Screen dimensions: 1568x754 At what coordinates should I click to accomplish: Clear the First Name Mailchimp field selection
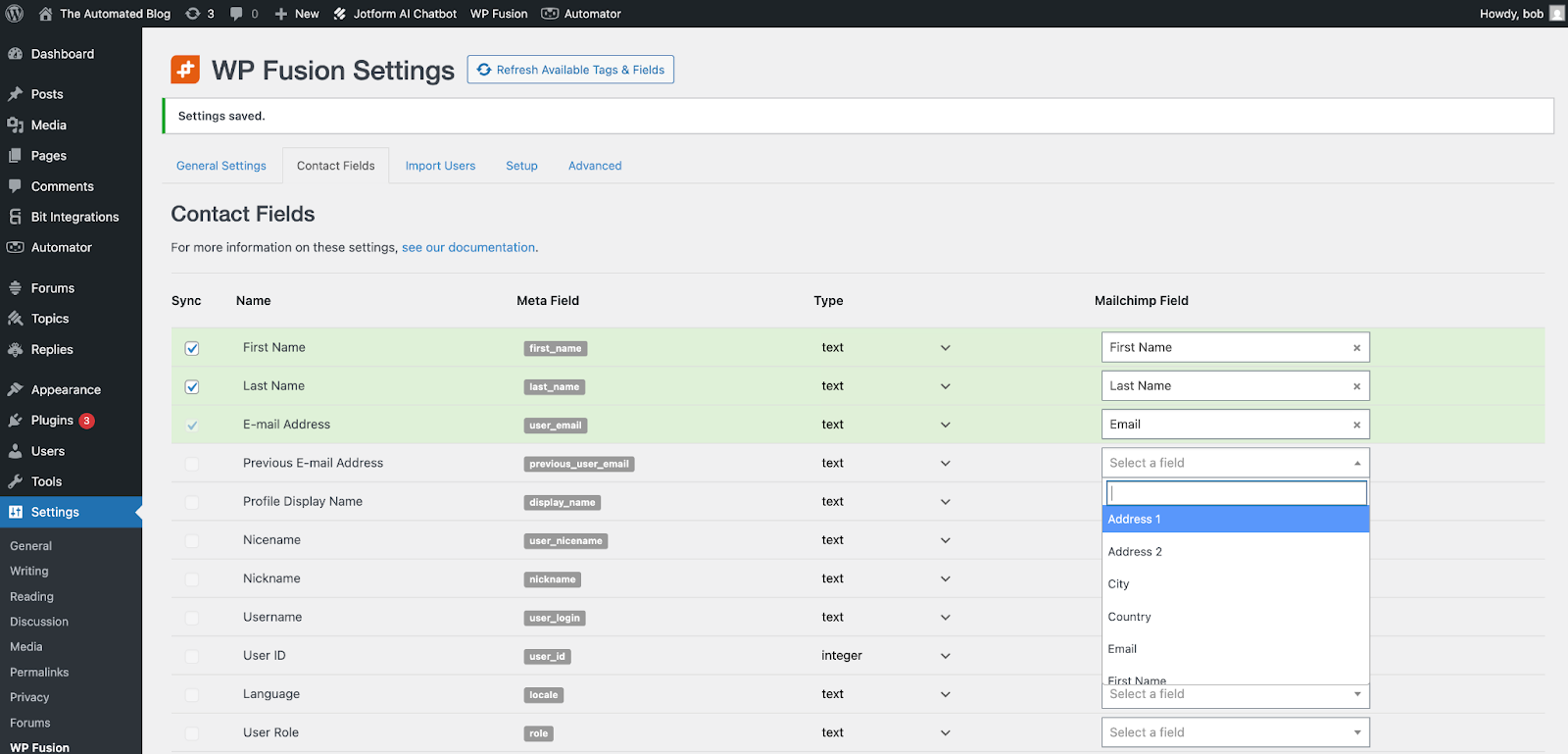(x=1356, y=348)
